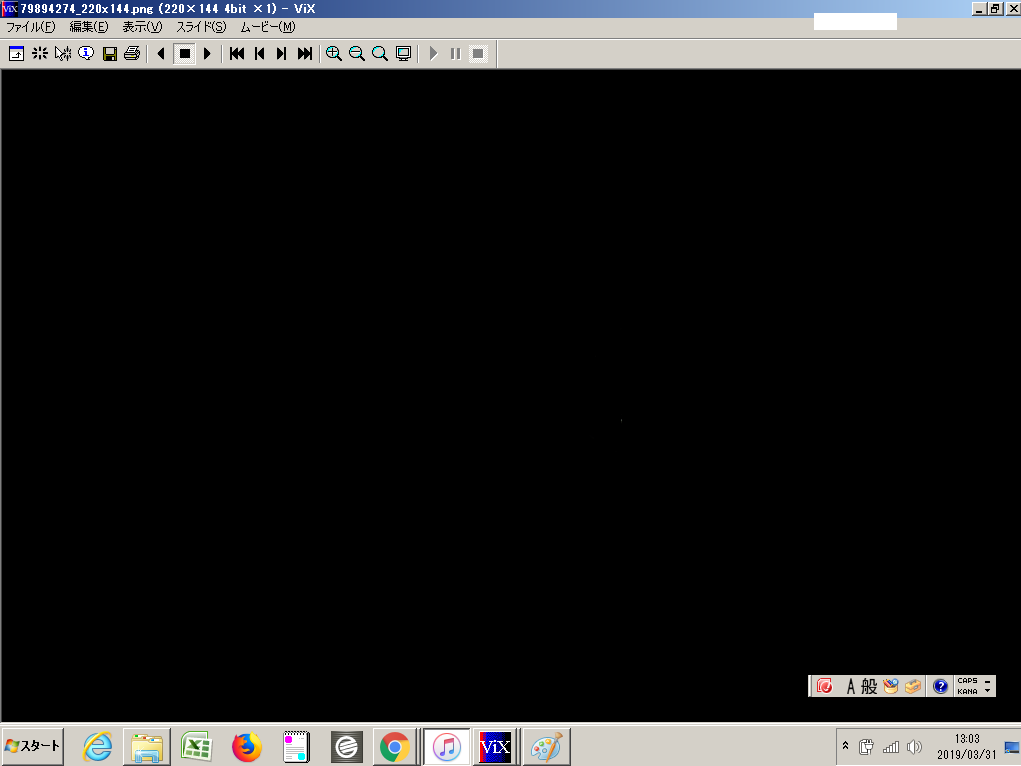Image resolution: width=1021 pixels, height=766 pixels.
Task: Go to the next image
Action: coord(281,53)
